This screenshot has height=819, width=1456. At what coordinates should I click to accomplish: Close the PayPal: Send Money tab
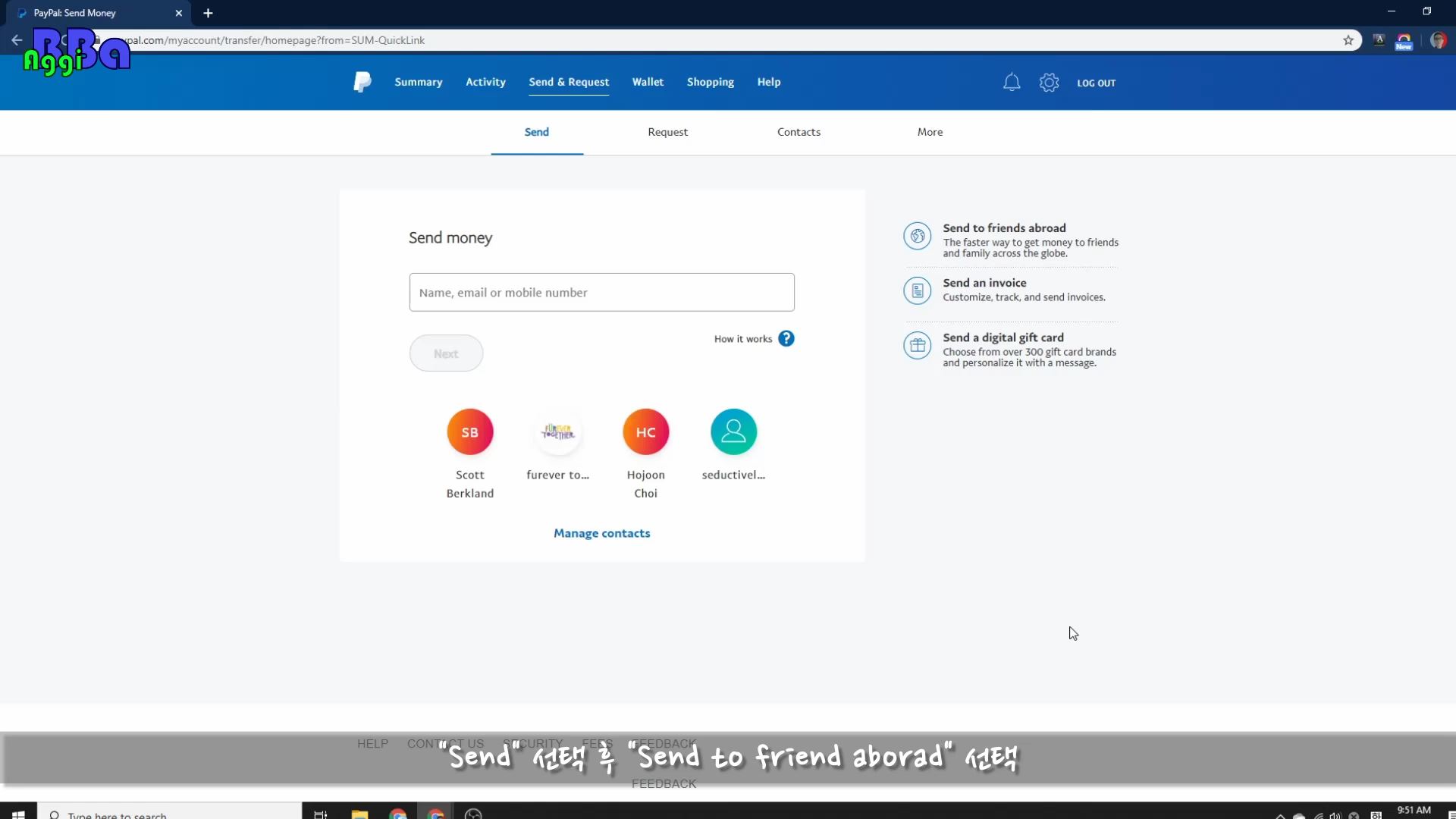pyautogui.click(x=179, y=13)
